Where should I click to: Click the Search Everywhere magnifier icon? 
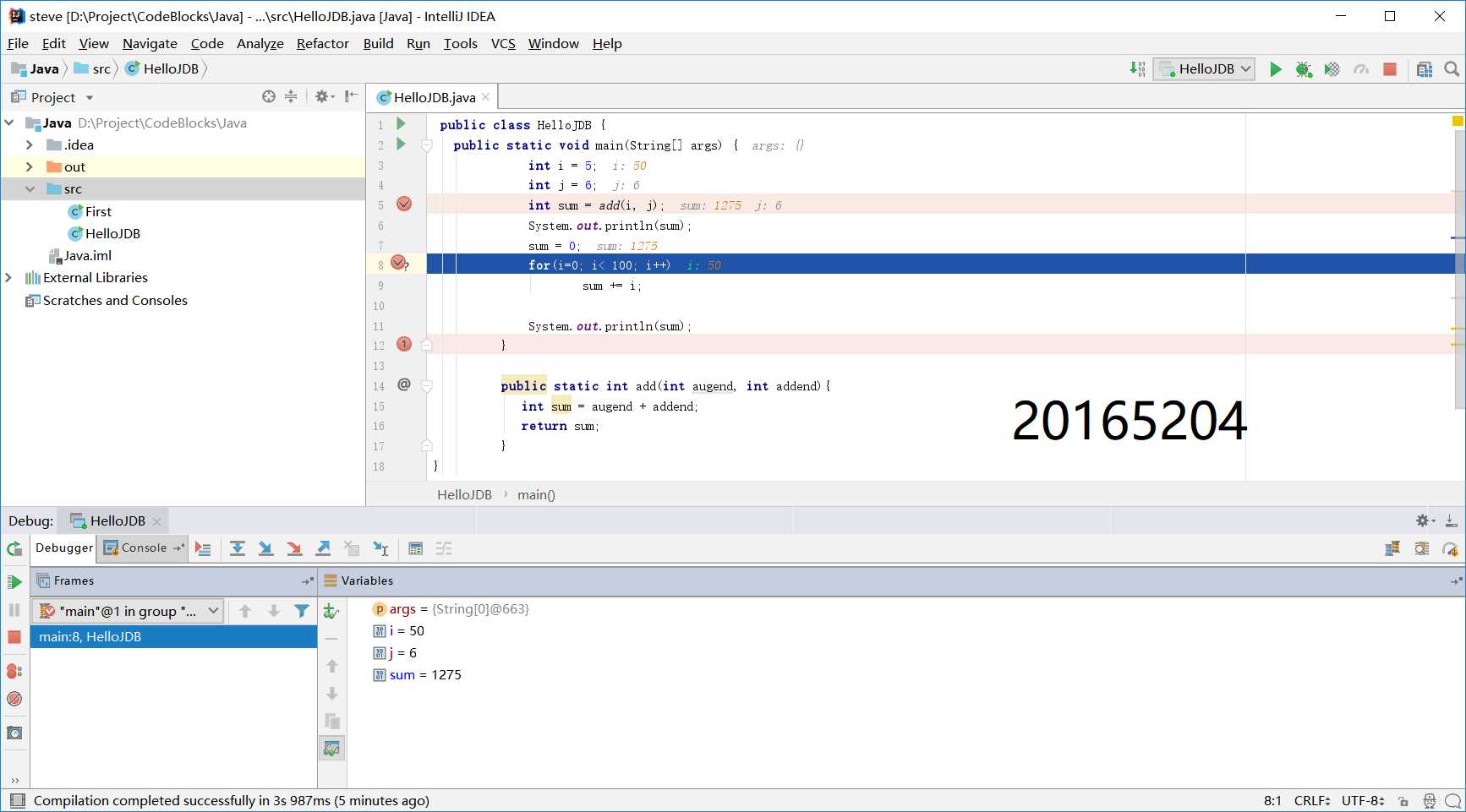pyautogui.click(x=1452, y=69)
